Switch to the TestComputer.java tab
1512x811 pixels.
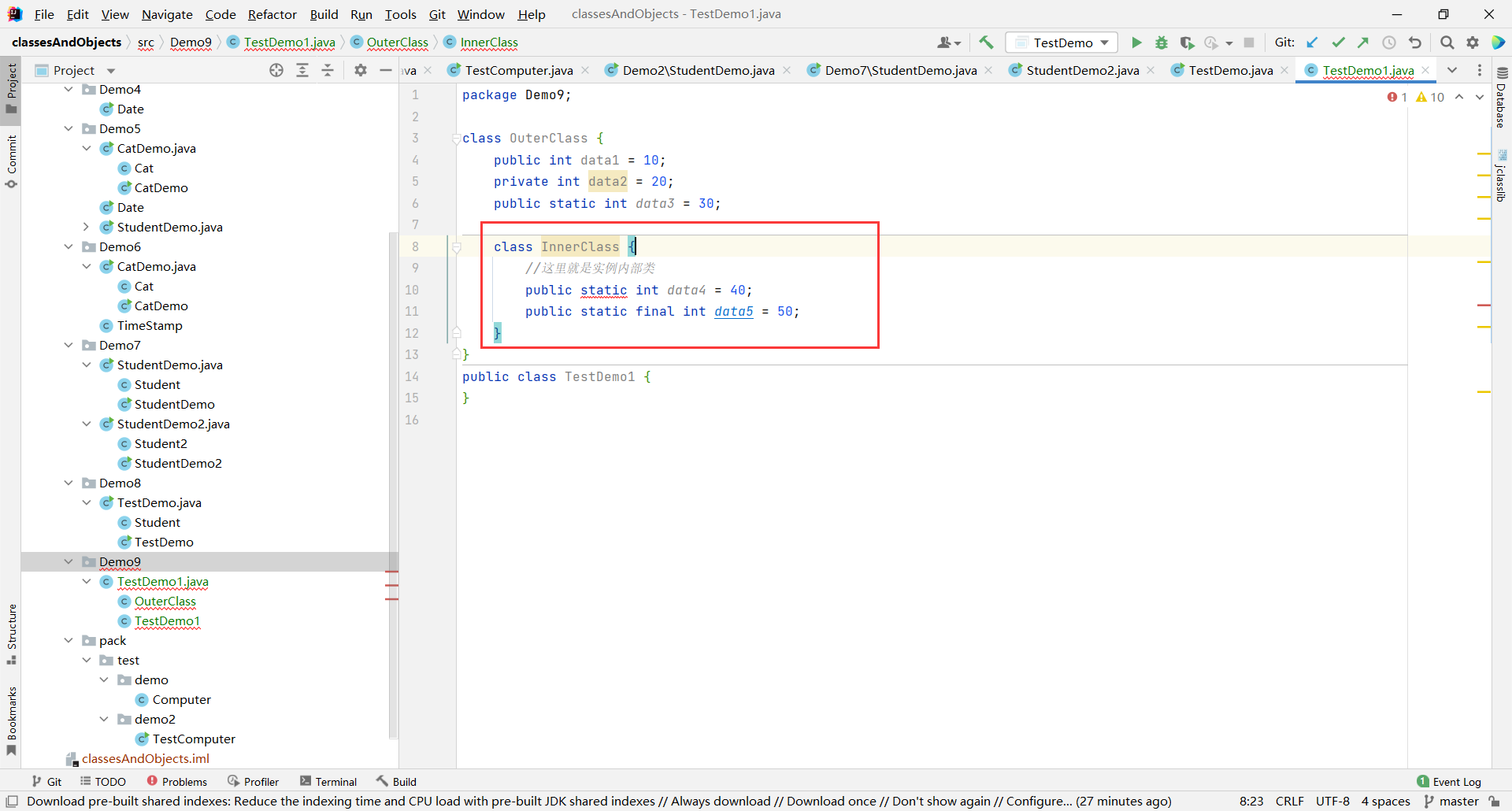(518, 71)
